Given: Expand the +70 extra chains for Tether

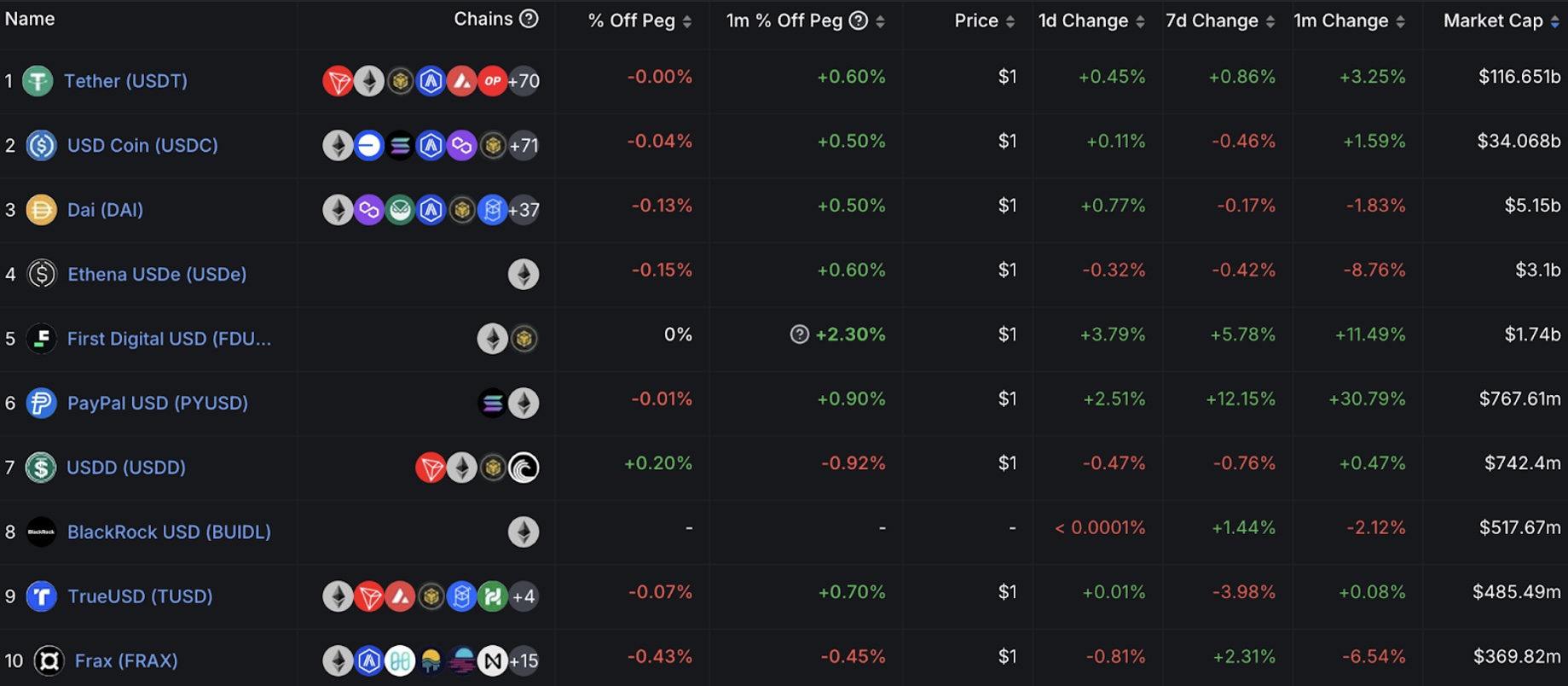Looking at the screenshot, I should pos(522,80).
